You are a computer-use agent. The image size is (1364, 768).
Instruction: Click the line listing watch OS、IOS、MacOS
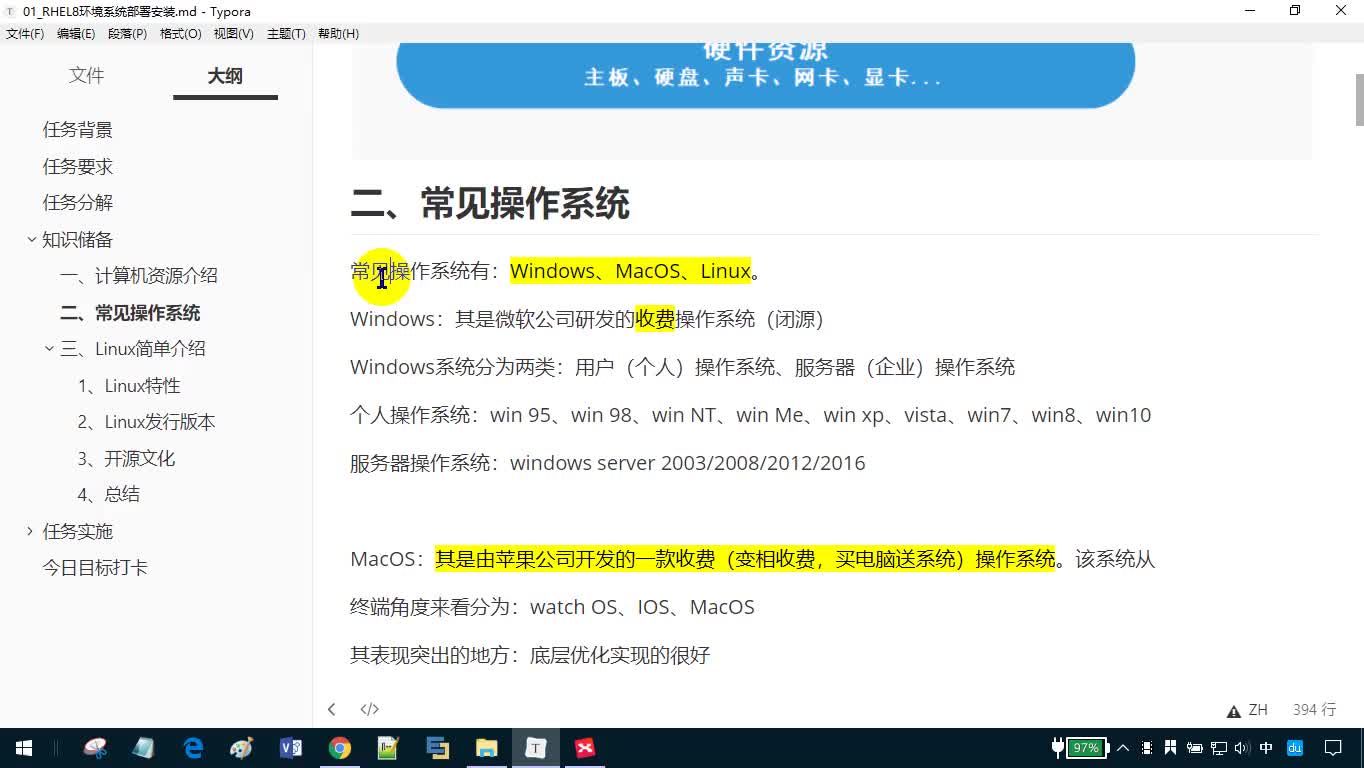coord(552,607)
